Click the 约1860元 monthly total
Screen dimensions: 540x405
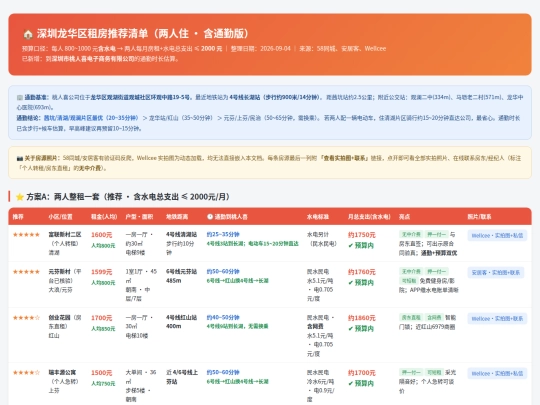pos(362,318)
